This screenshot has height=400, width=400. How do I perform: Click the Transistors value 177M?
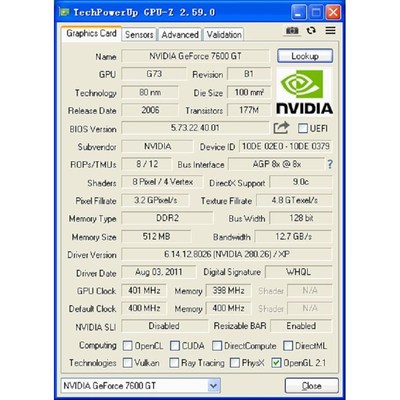click(x=249, y=110)
